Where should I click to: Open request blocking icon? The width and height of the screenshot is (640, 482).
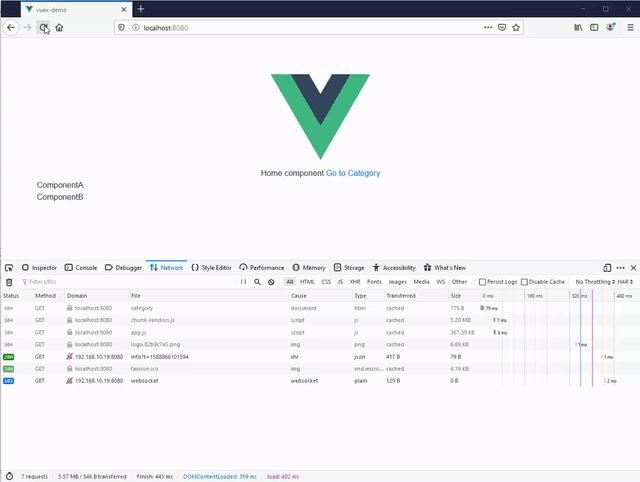[x=271, y=282]
